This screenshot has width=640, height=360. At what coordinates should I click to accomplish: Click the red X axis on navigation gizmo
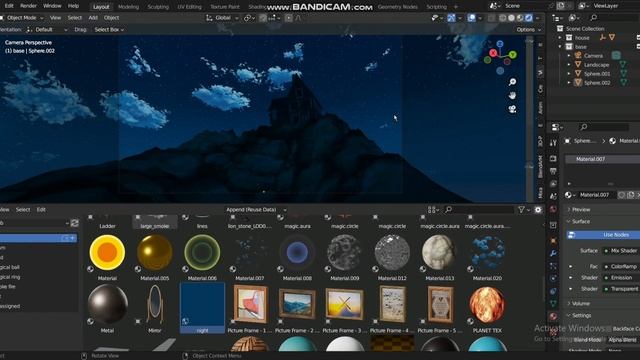pyautogui.click(x=493, y=53)
